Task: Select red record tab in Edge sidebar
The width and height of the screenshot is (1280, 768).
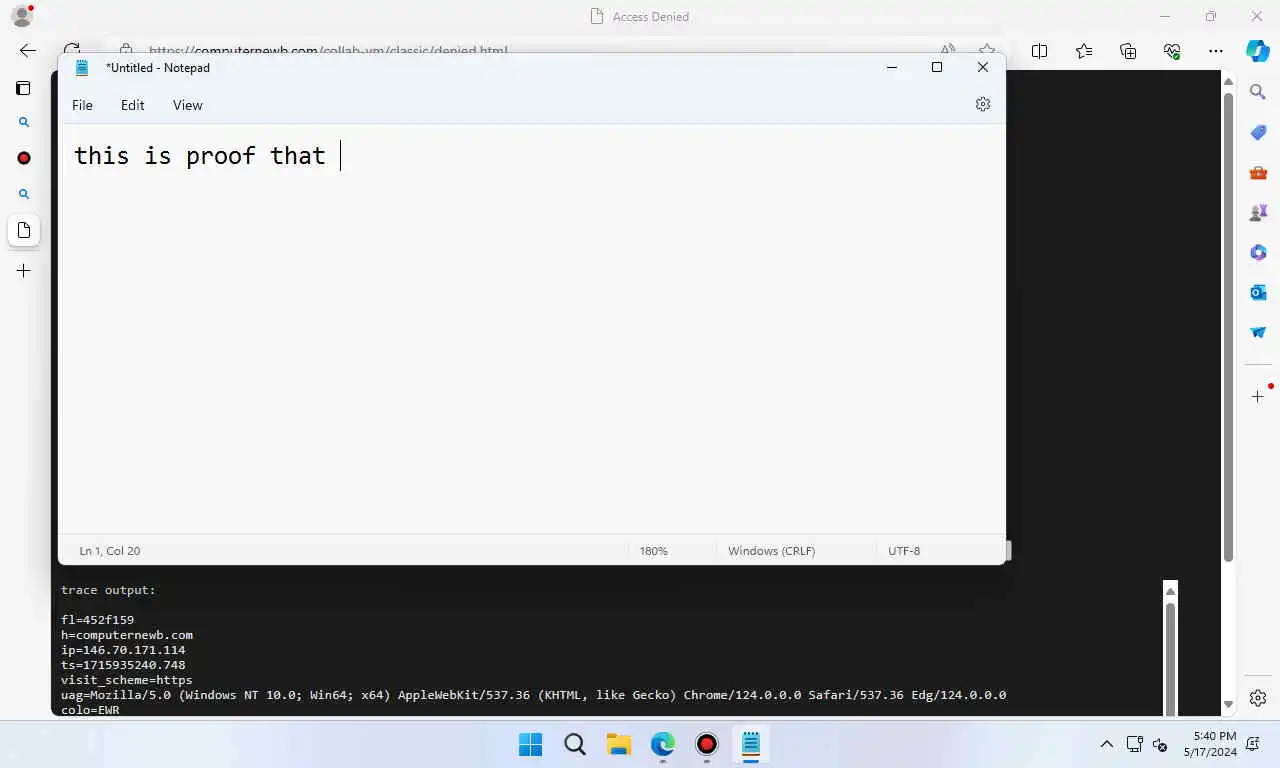Action: pos(24,158)
